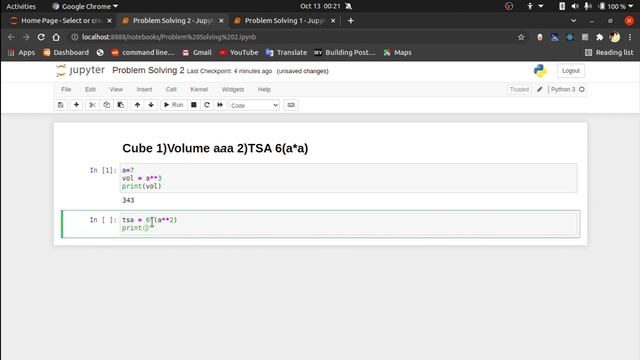Open Google Chrome app menu in top bar

[85, 6]
